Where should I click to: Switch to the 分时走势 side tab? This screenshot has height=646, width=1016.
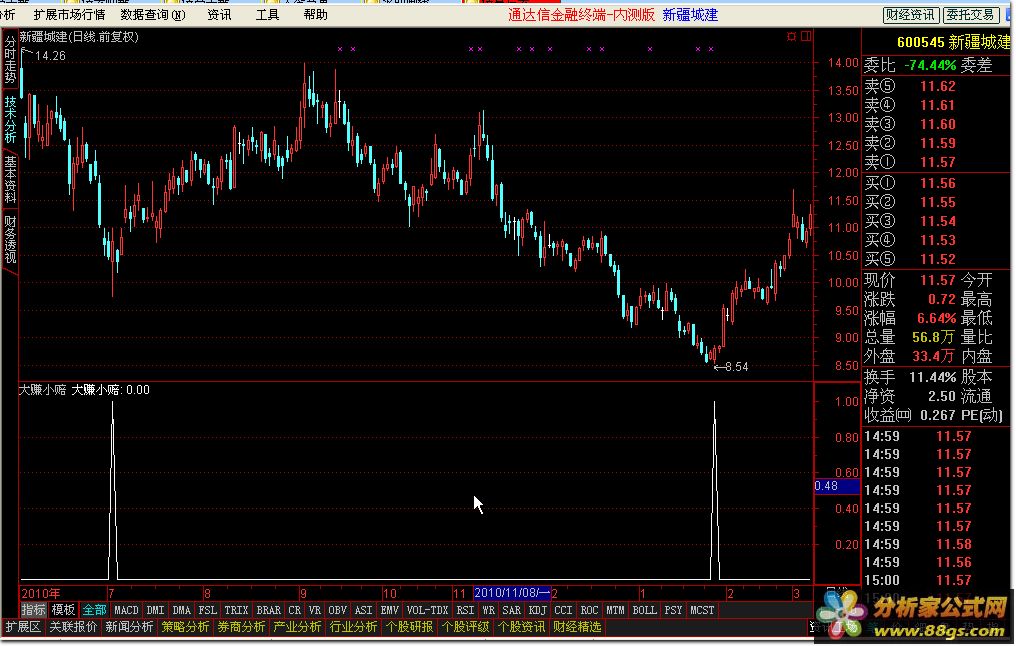pyautogui.click(x=10, y=60)
